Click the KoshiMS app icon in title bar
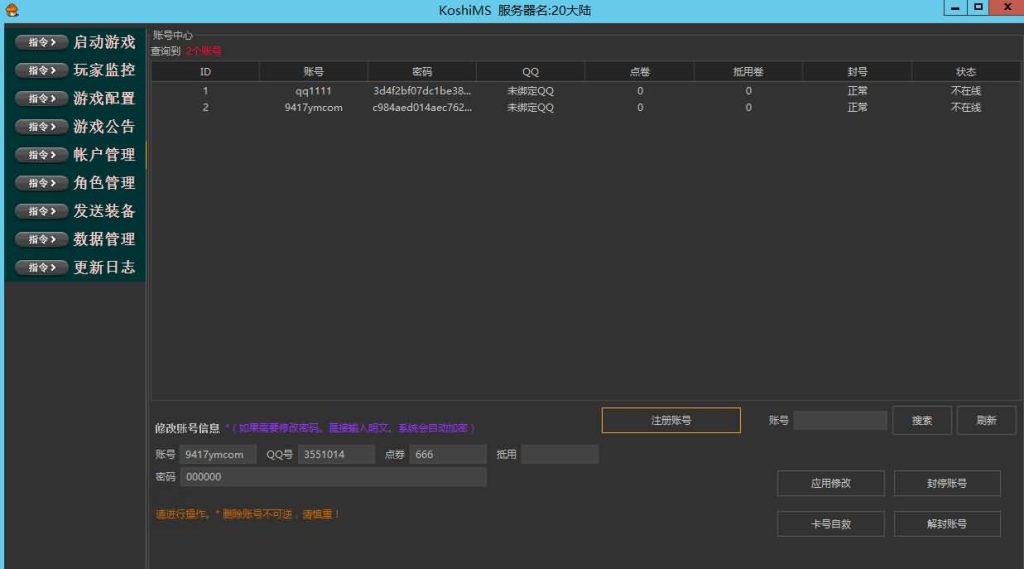1024x569 pixels. (12, 10)
